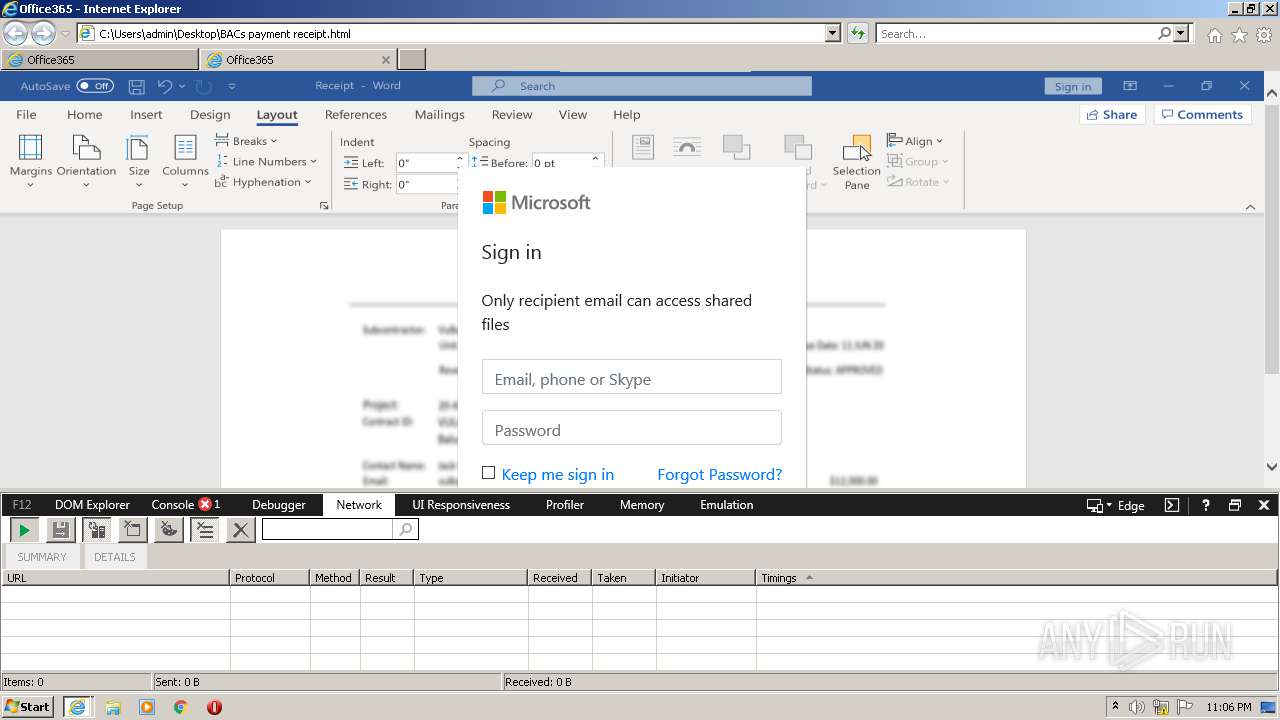Screen dimensions: 1280x720
Task: Click the IE refresh icon beside address bar
Action: coord(857,33)
